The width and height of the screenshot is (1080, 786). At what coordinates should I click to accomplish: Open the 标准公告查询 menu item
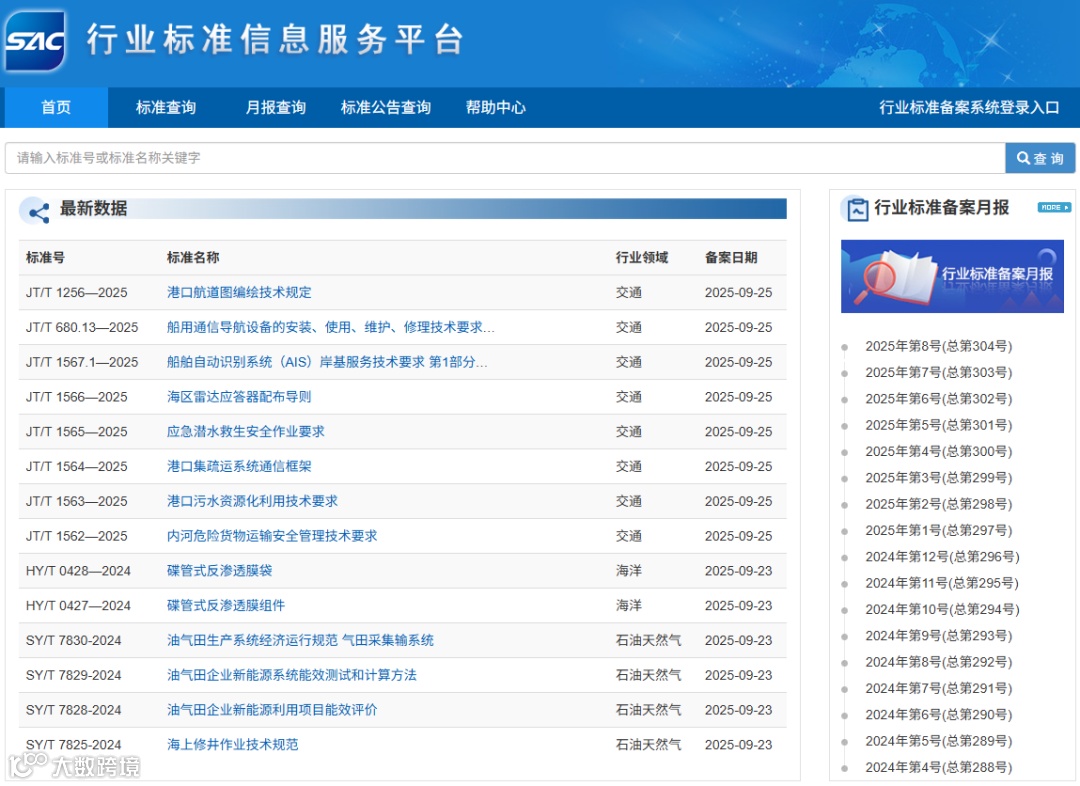386,107
